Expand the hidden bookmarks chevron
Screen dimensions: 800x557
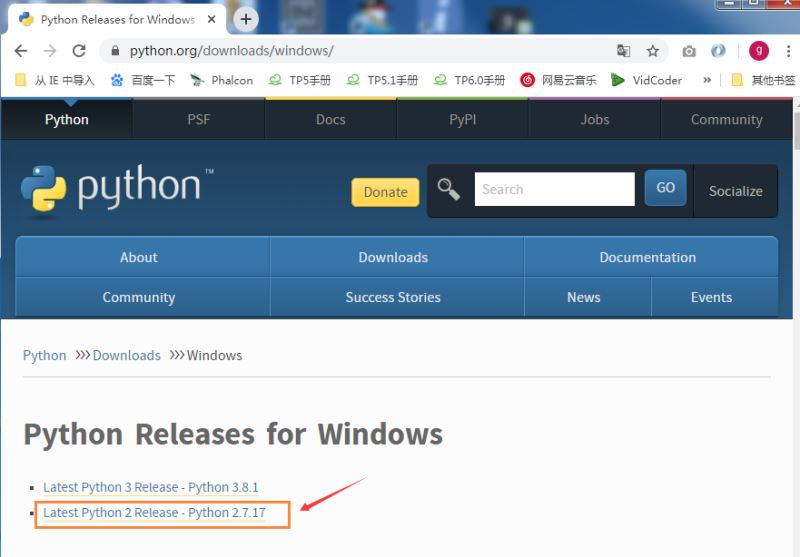click(707, 80)
